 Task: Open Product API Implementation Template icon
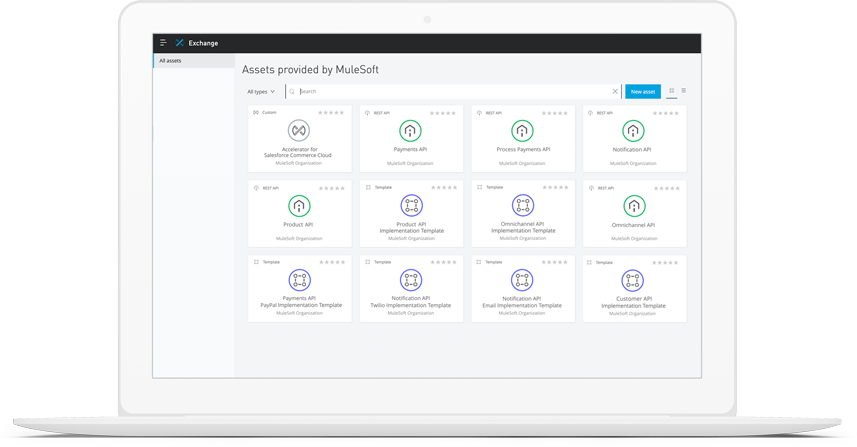(412, 205)
